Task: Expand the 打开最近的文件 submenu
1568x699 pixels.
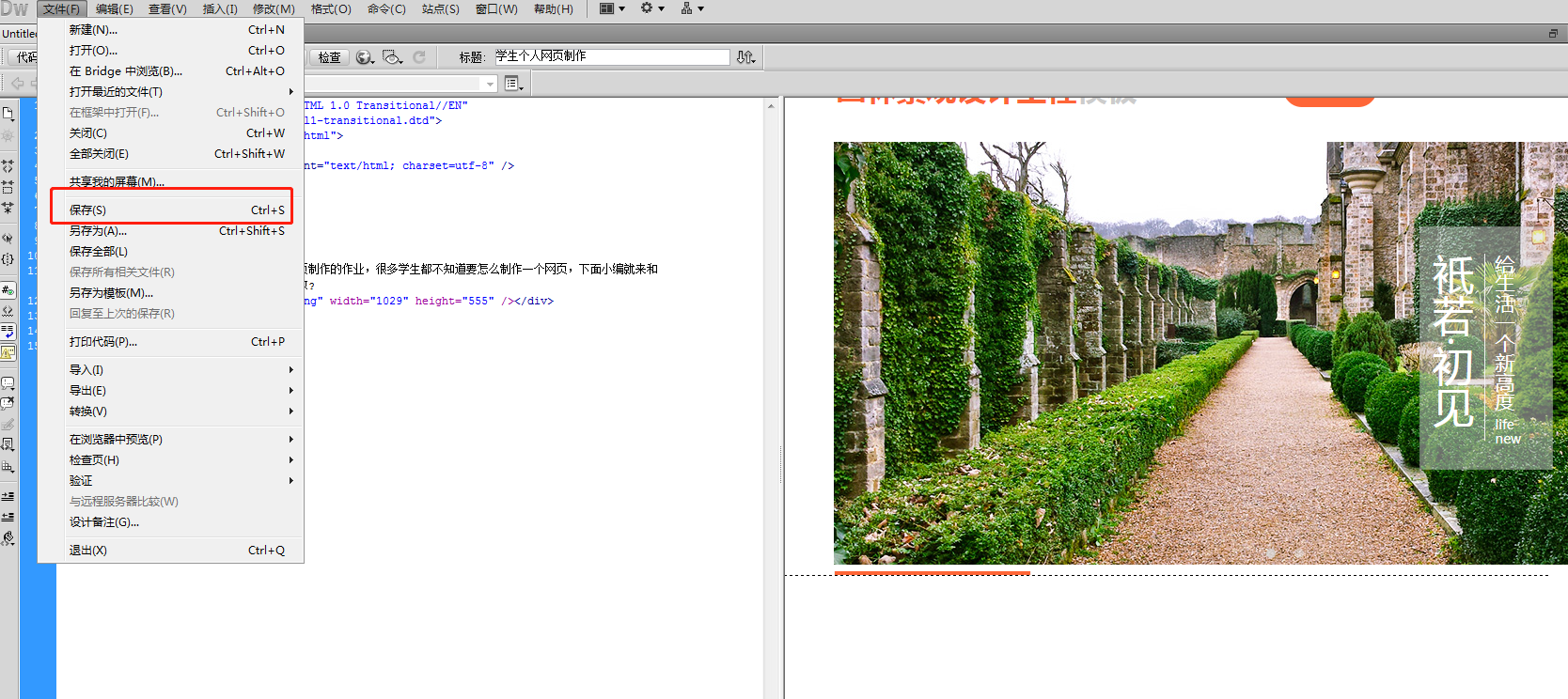Action: tap(170, 92)
